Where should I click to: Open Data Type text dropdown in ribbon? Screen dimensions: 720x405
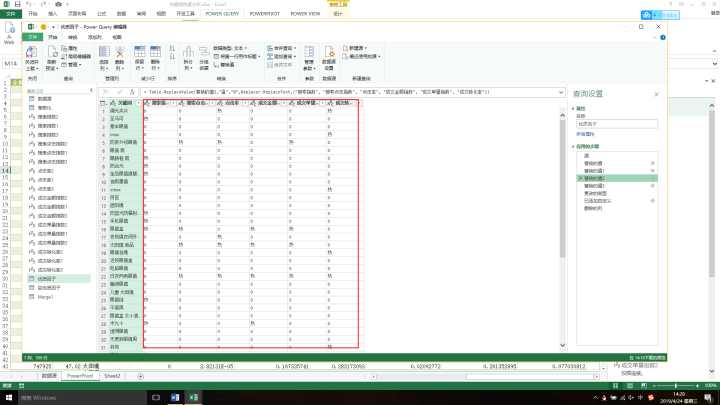230,48
